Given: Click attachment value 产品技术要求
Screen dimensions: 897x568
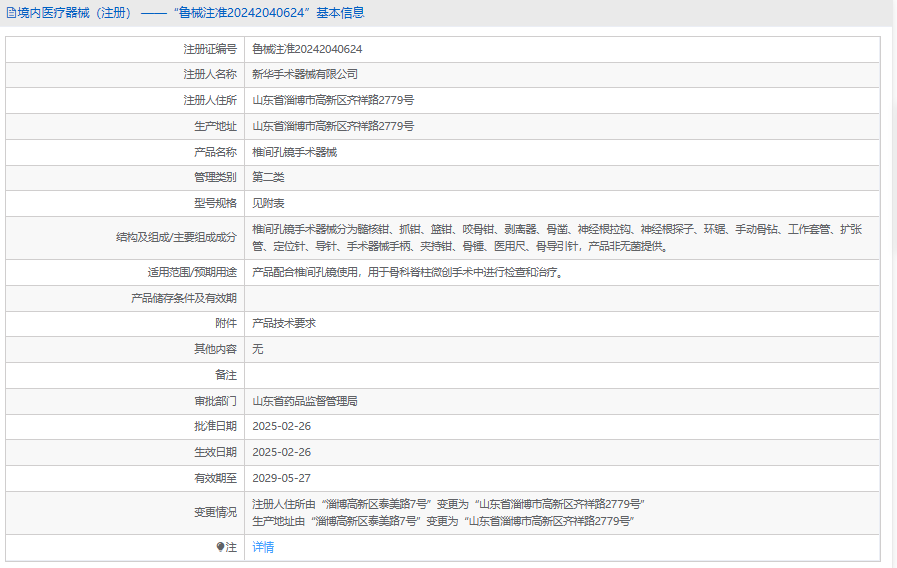Looking at the screenshot, I should tap(284, 323).
